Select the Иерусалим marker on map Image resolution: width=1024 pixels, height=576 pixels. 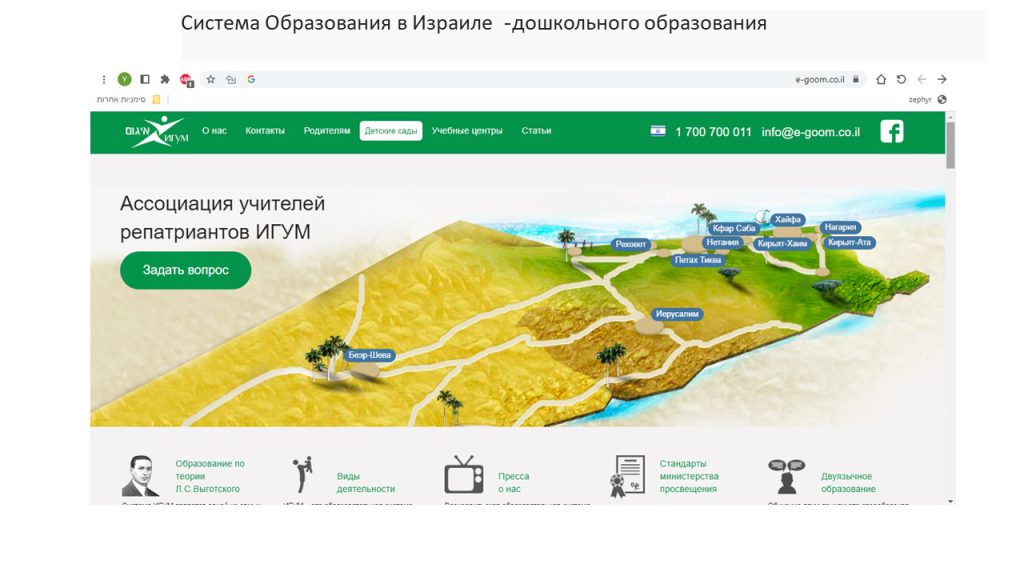(x=677, y=314)
